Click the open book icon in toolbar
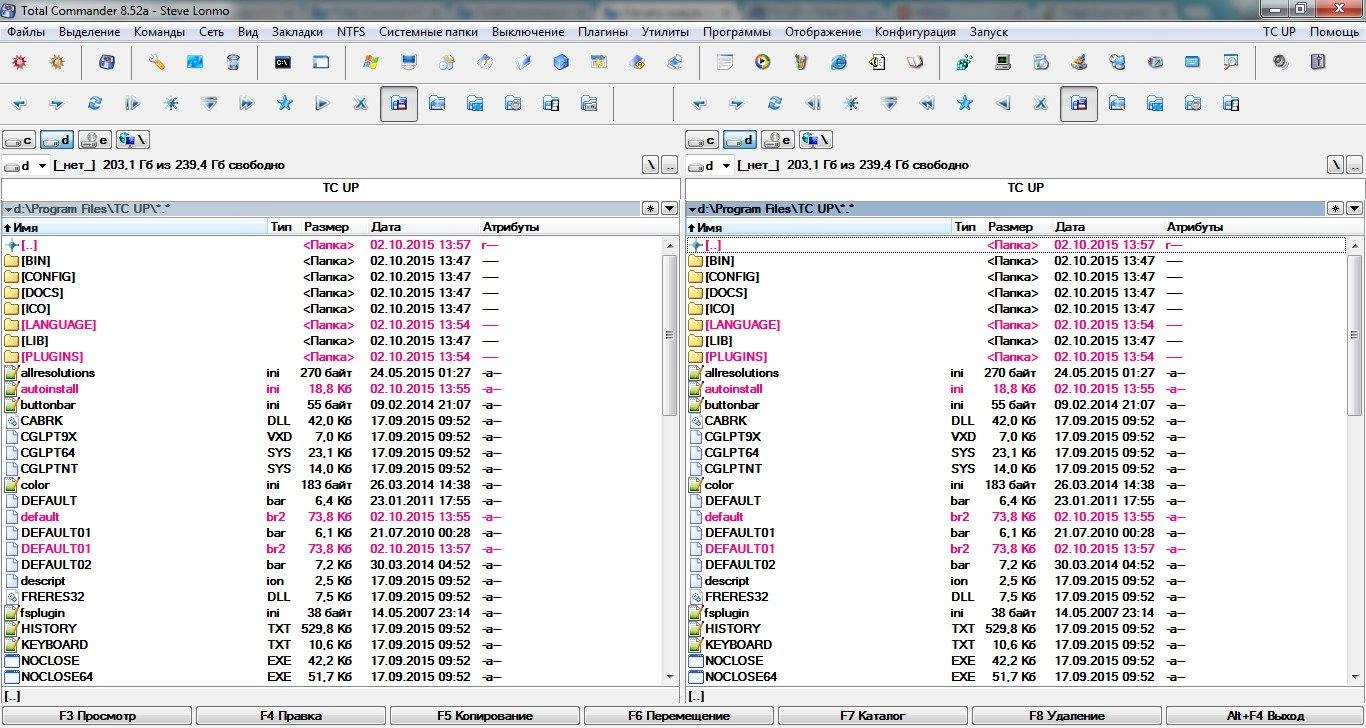 pyautogui.click(x=915, y=62)
